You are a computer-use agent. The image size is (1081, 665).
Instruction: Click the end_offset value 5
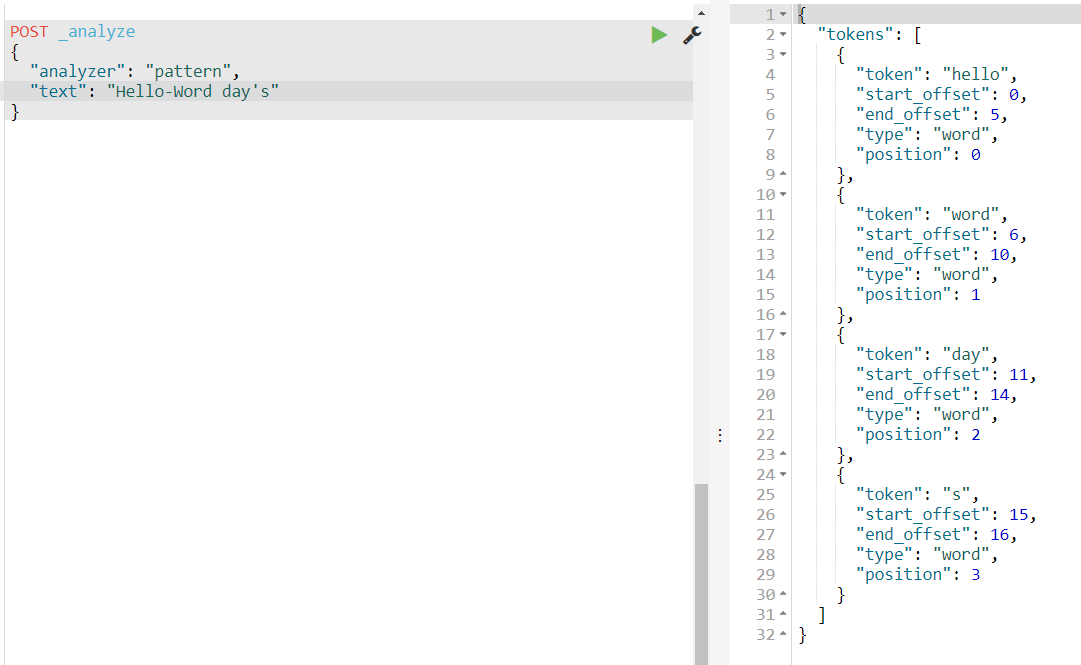point(994,114)
